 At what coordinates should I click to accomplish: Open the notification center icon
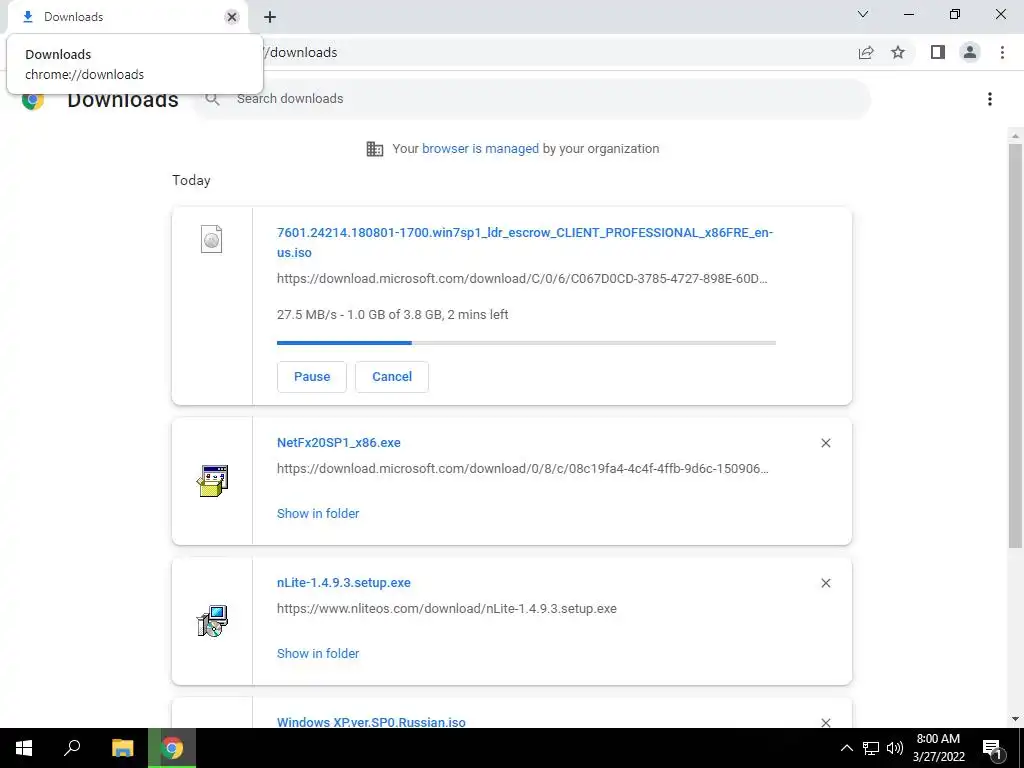(992, 748)
